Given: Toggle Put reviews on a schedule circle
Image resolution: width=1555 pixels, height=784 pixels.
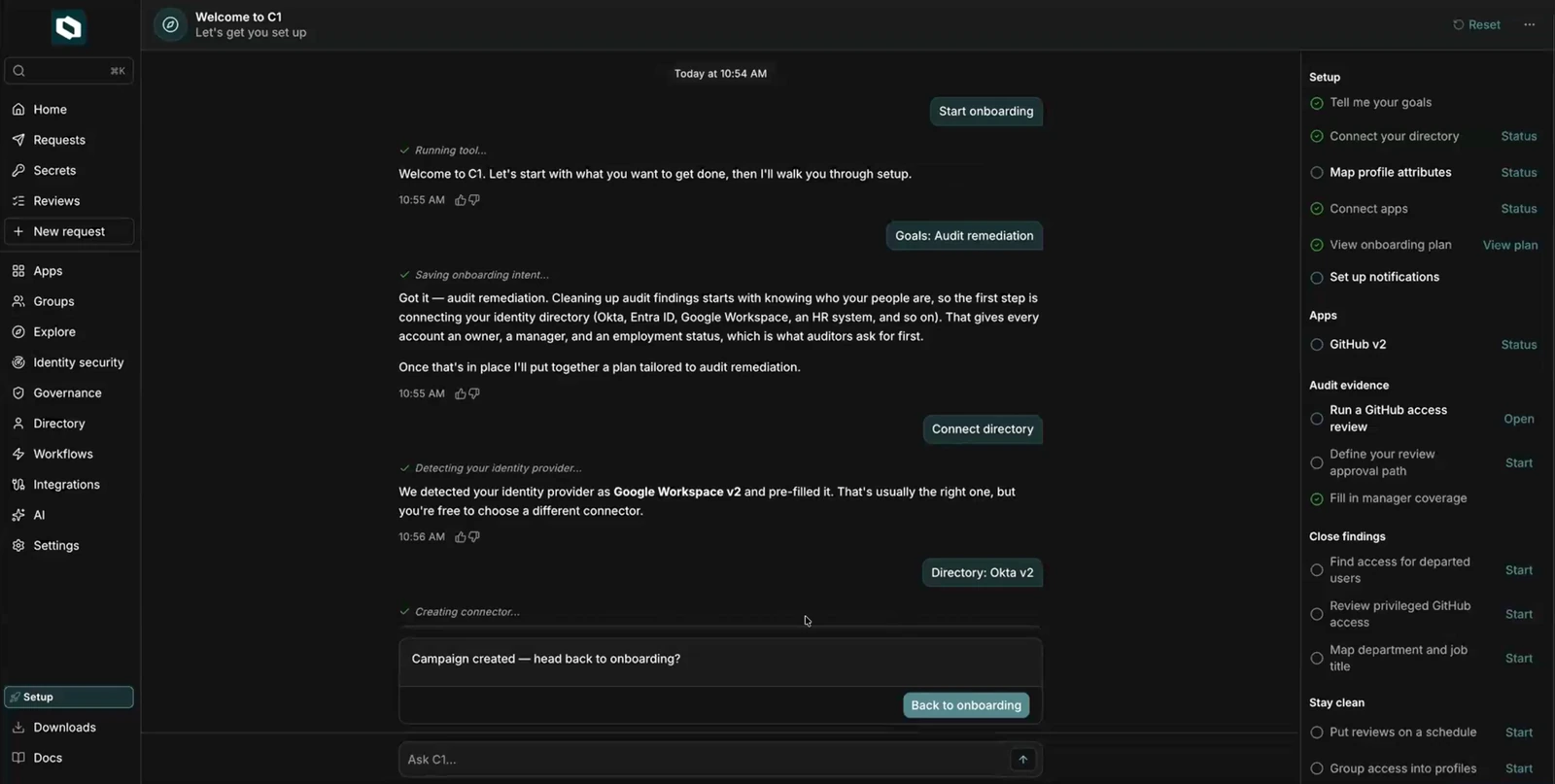Looking at the screenshot, I should coord(1317,733).
